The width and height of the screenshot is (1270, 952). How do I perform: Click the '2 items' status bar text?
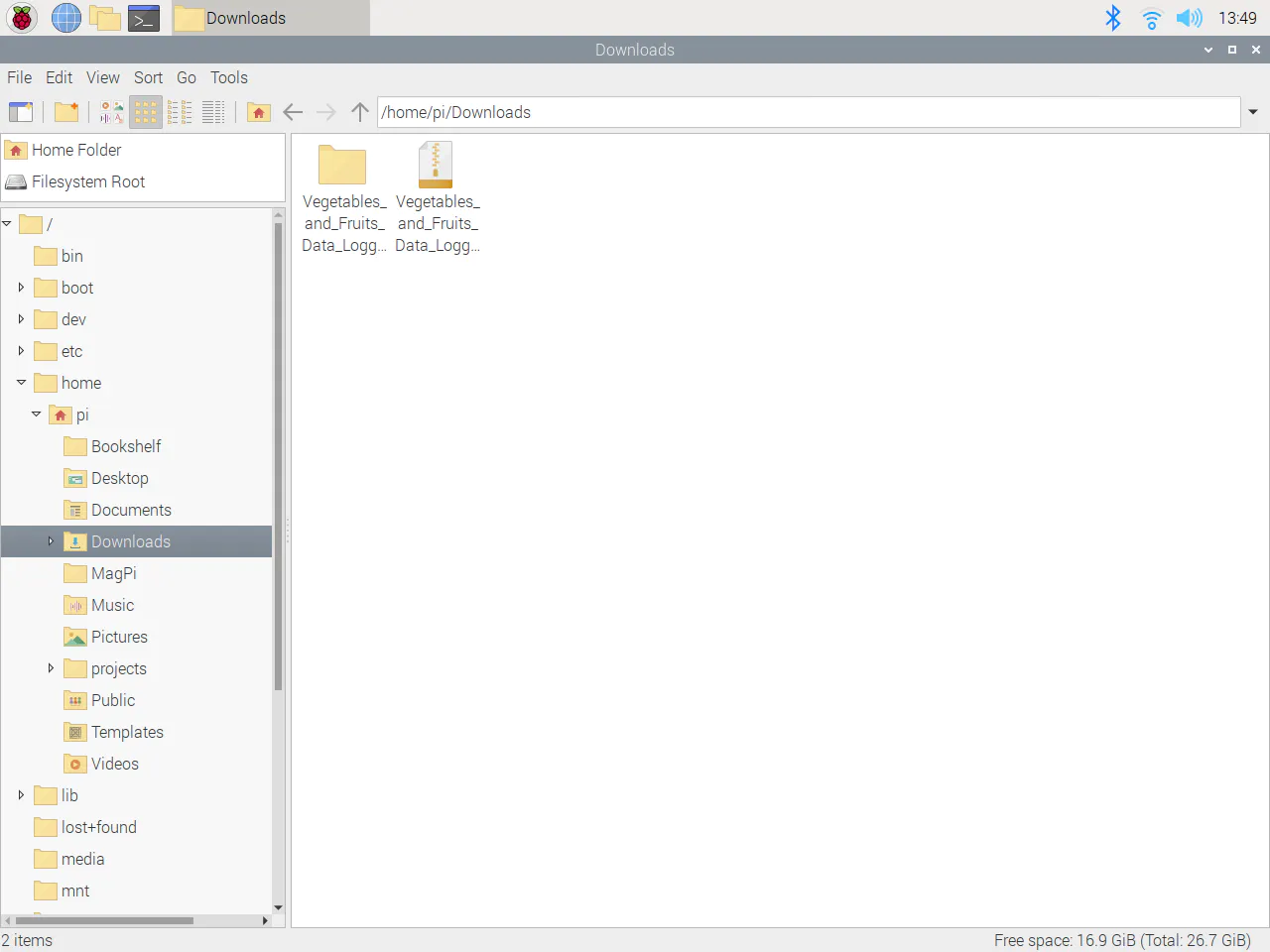(x=27, y=940)
